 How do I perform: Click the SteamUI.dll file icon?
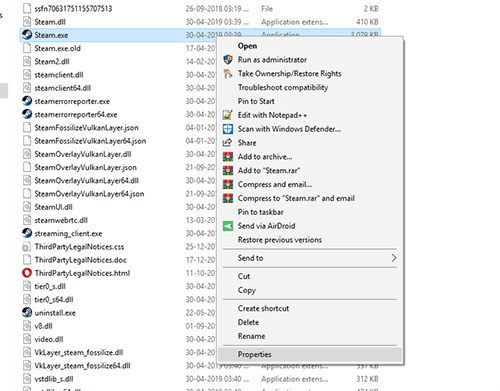tap(27, 207)
